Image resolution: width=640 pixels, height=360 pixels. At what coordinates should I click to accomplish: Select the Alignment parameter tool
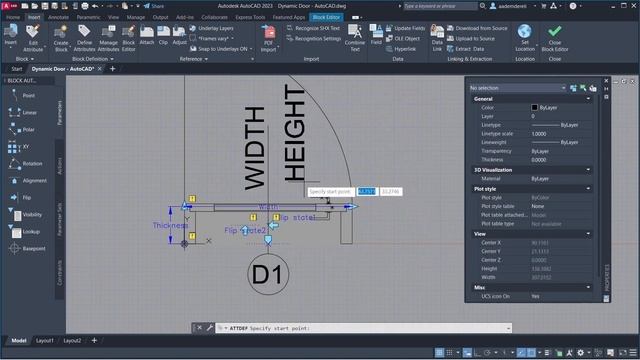[x=28, y=180]
